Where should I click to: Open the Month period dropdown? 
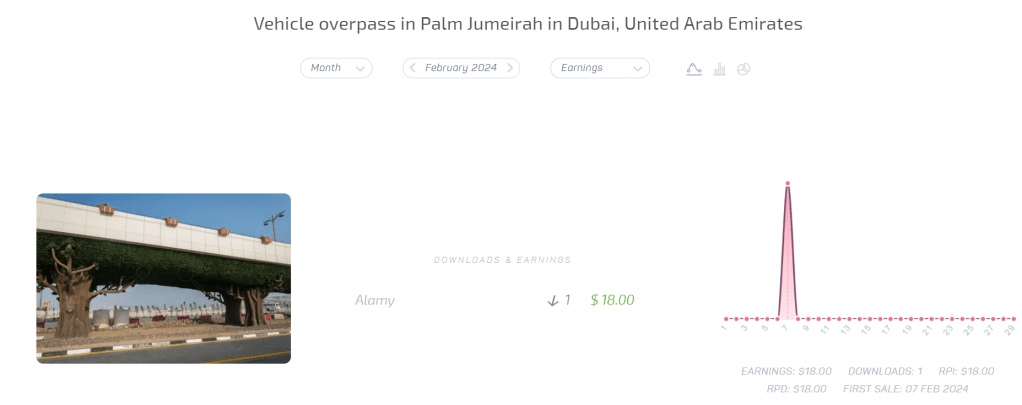pos(336,68)
